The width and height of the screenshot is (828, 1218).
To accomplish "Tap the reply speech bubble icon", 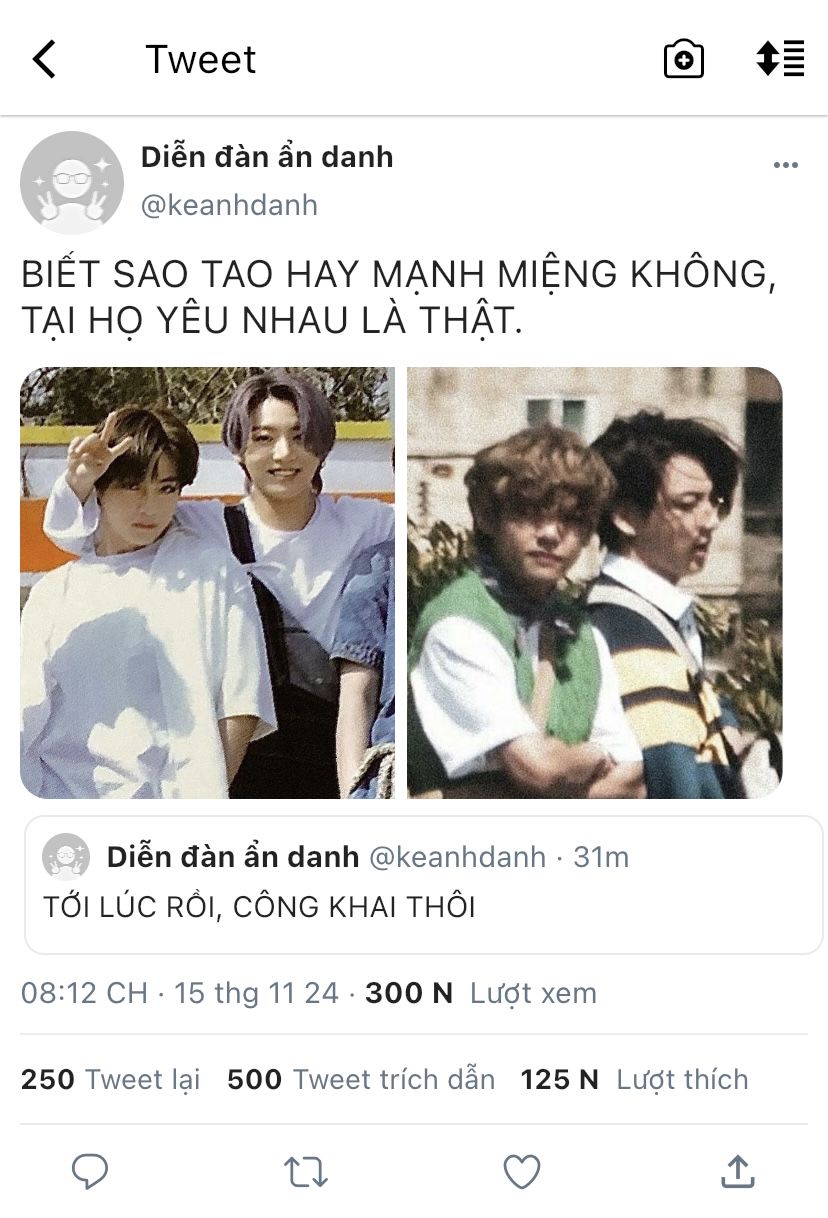I will pos(90,1171).
